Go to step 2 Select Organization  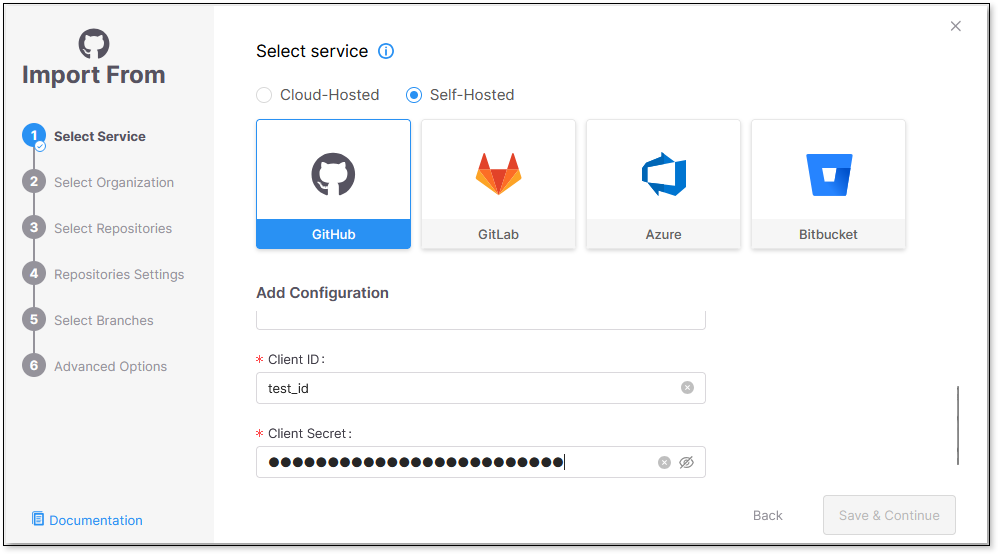tap(98, 182)
